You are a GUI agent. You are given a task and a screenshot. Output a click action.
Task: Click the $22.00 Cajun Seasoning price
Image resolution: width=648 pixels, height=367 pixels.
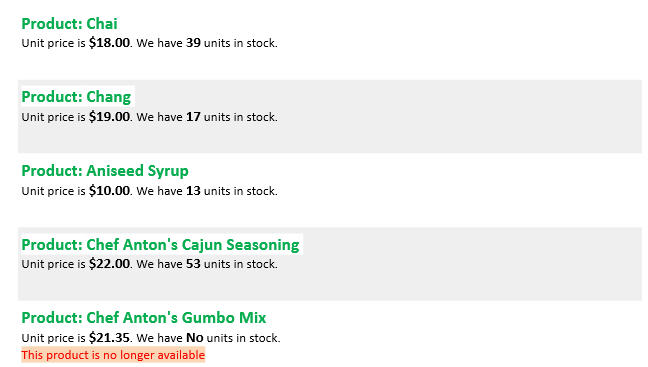[110, 264]
